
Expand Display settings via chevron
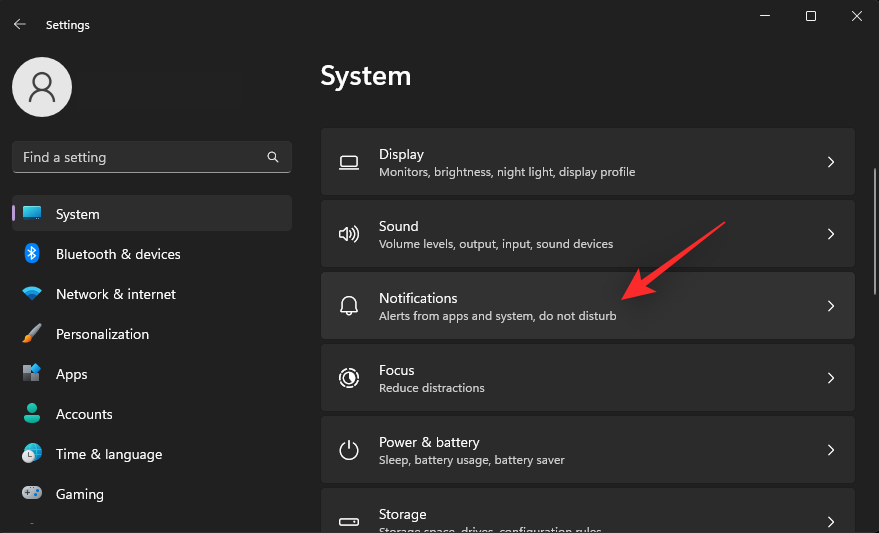point(830,162)
